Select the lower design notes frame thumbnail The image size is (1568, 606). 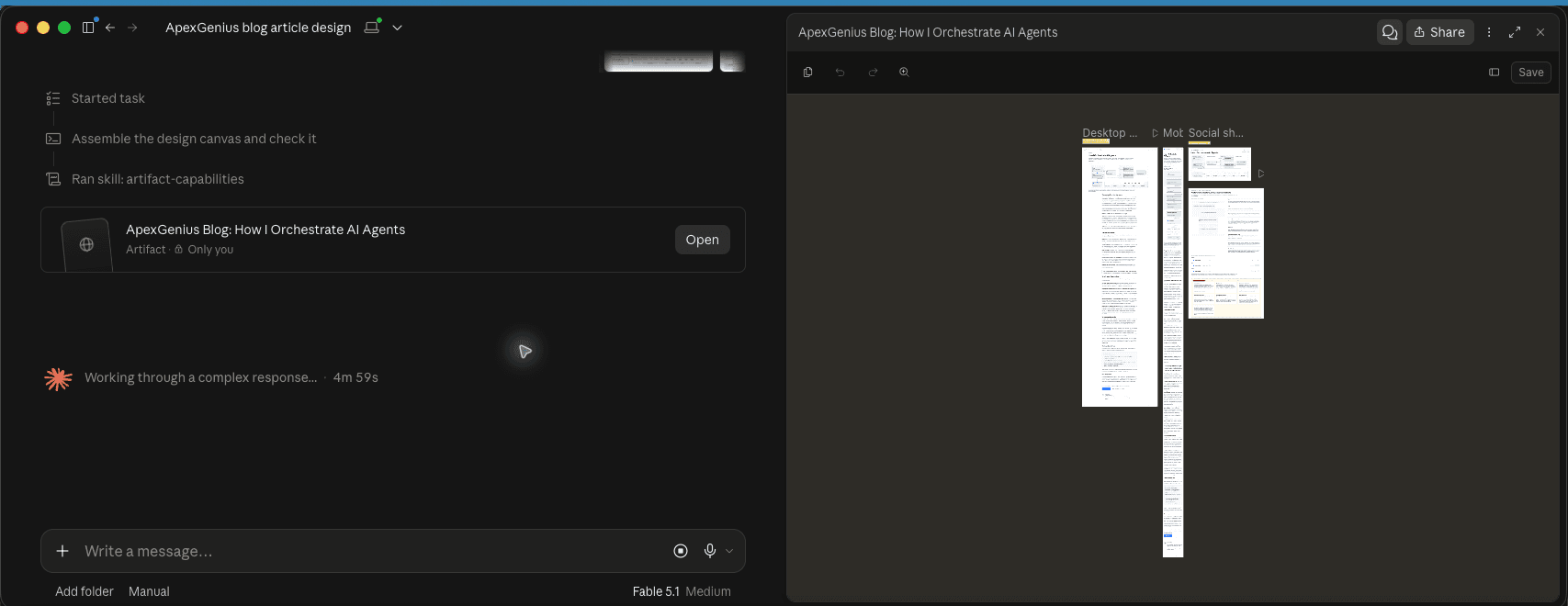(x=1226, y=253)
